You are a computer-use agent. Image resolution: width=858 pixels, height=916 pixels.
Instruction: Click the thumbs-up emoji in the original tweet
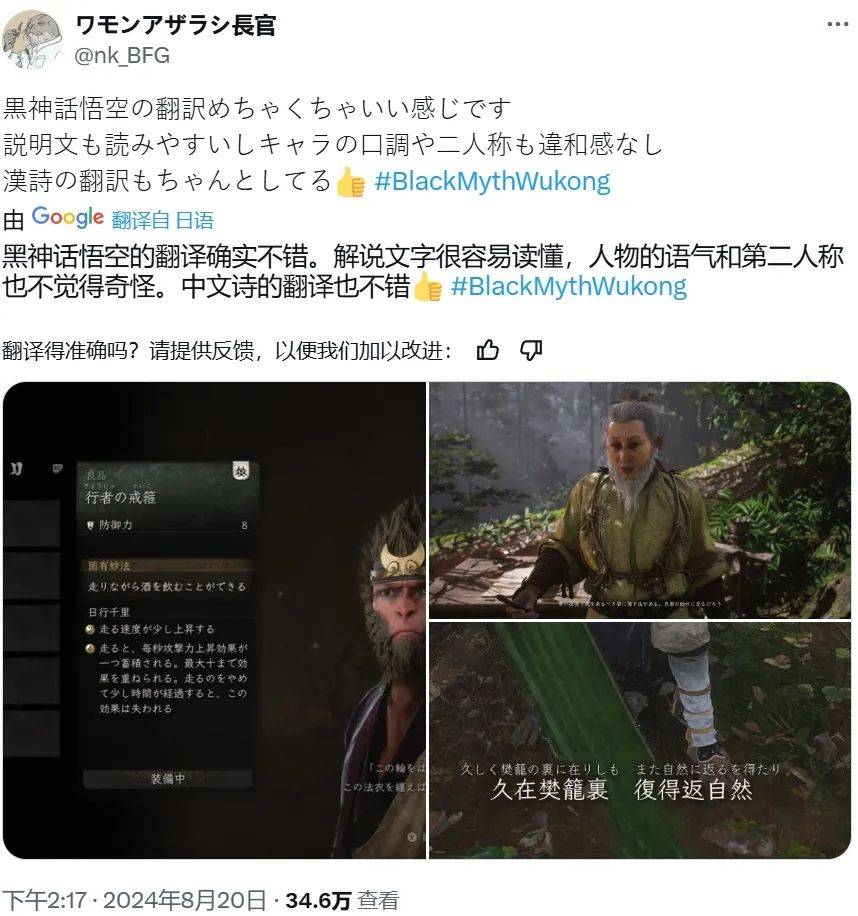click(351, 182)
